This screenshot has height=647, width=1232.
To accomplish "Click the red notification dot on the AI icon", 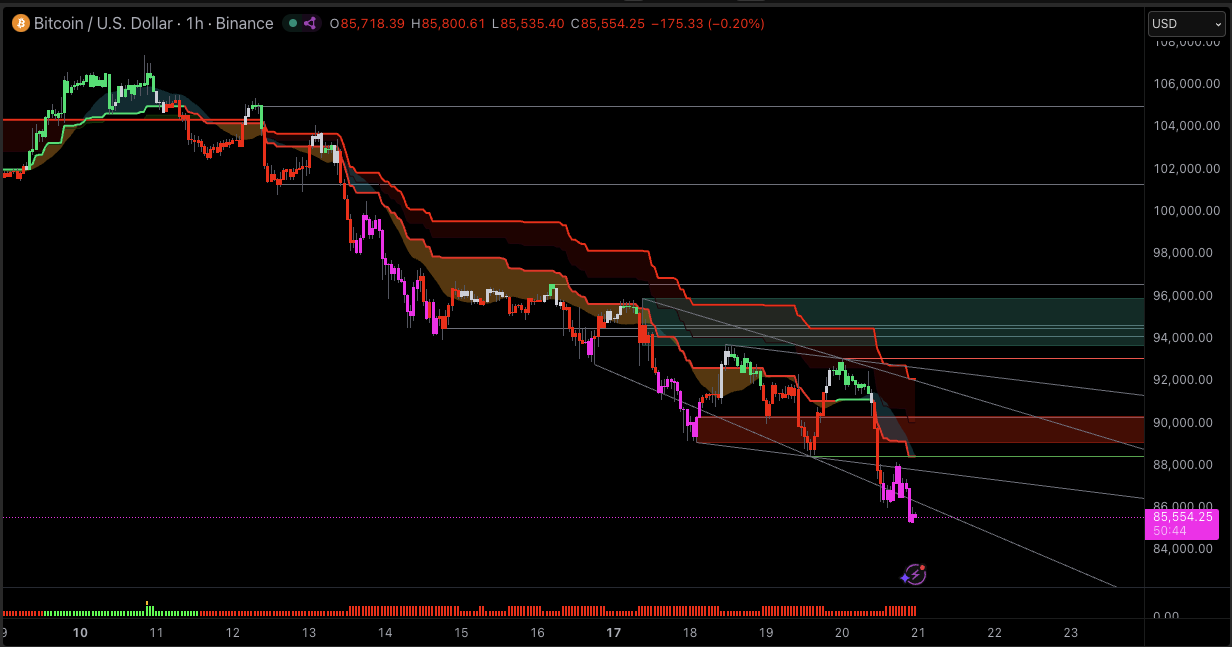I will tap(922, 567).
